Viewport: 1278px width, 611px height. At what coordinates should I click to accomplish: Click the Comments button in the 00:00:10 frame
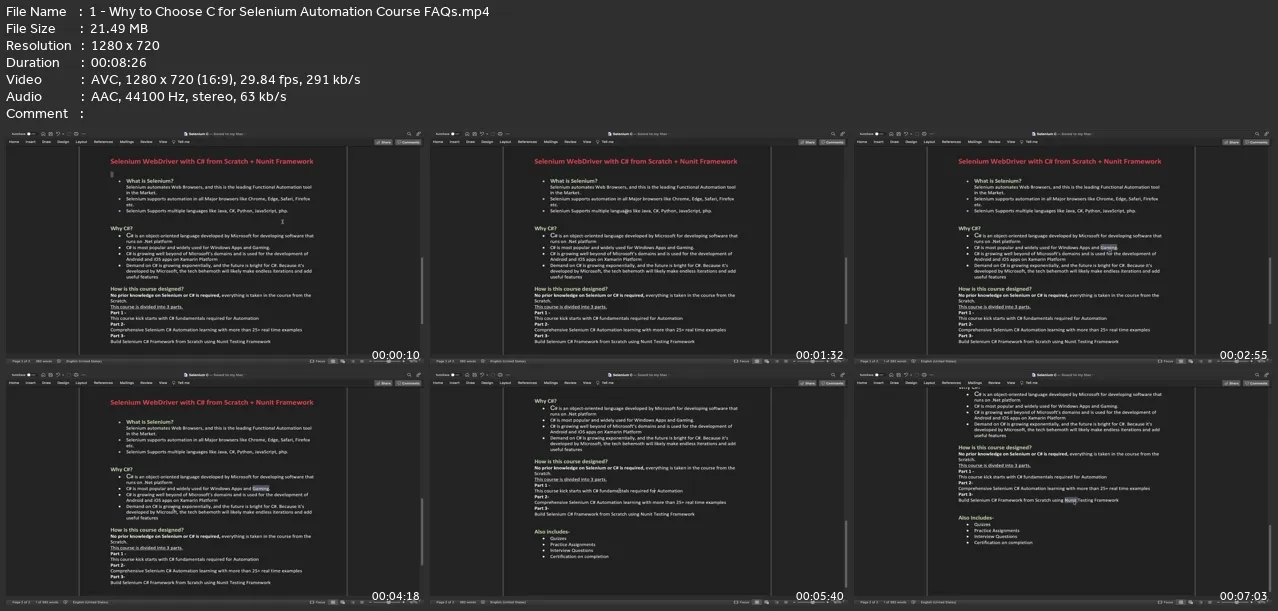point(407,142)
